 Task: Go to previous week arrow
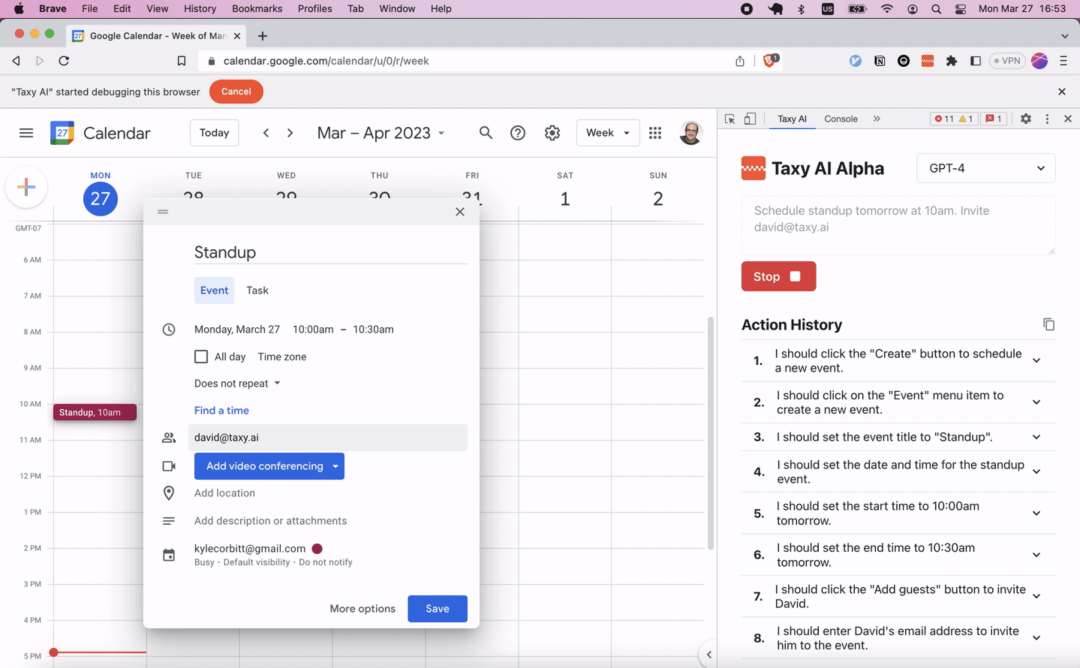266,133
